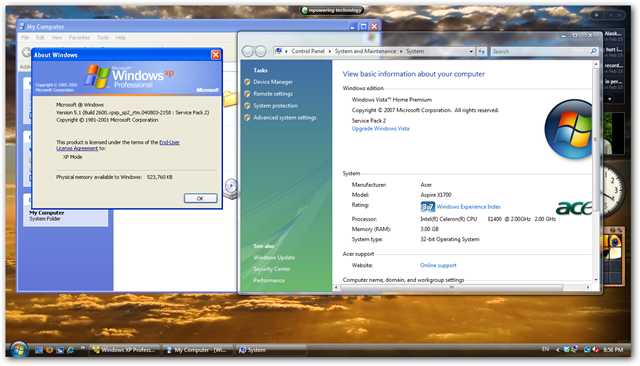
Task: Click Windows XP Professional taskbar button
Action: click(x=123, y=350)
